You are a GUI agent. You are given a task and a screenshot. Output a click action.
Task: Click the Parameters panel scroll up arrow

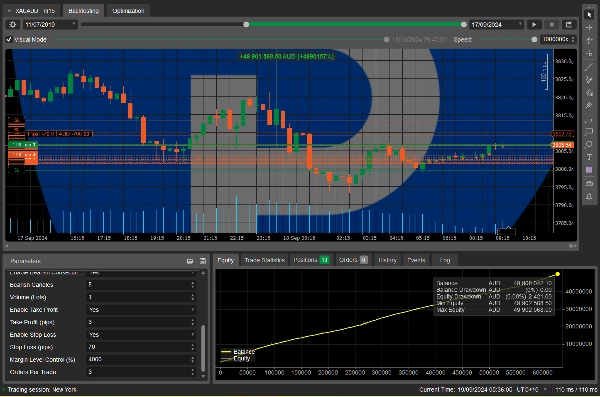tap(203, 273)
